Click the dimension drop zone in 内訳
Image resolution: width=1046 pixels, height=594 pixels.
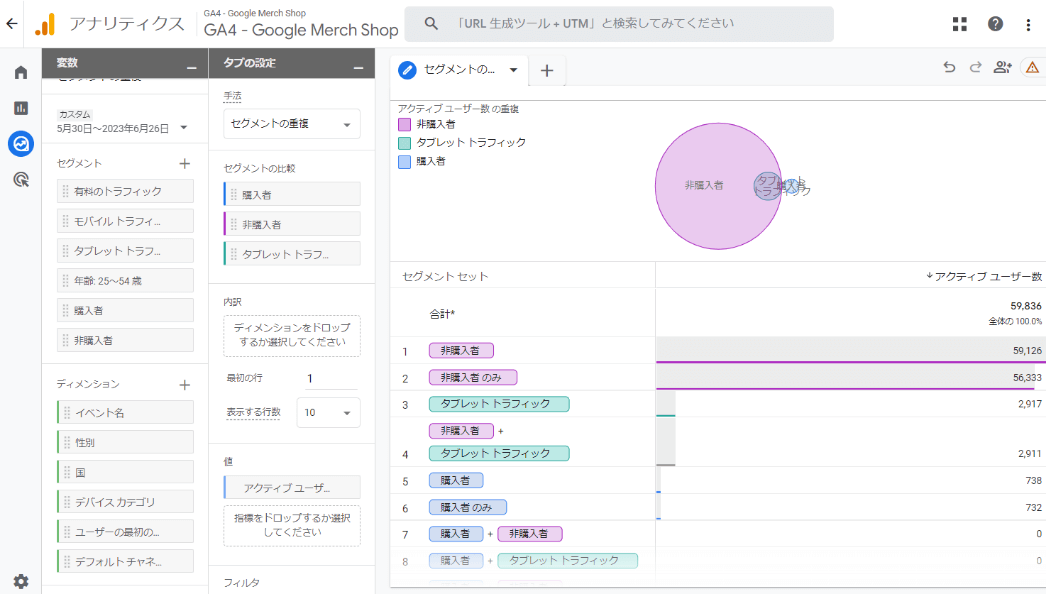pos(292,335)
